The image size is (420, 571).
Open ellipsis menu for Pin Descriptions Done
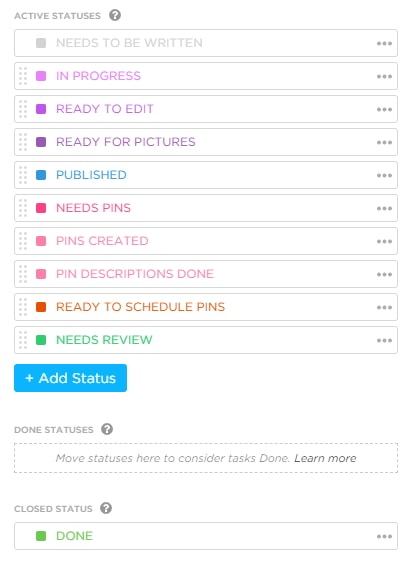click(x=384, y=274)
